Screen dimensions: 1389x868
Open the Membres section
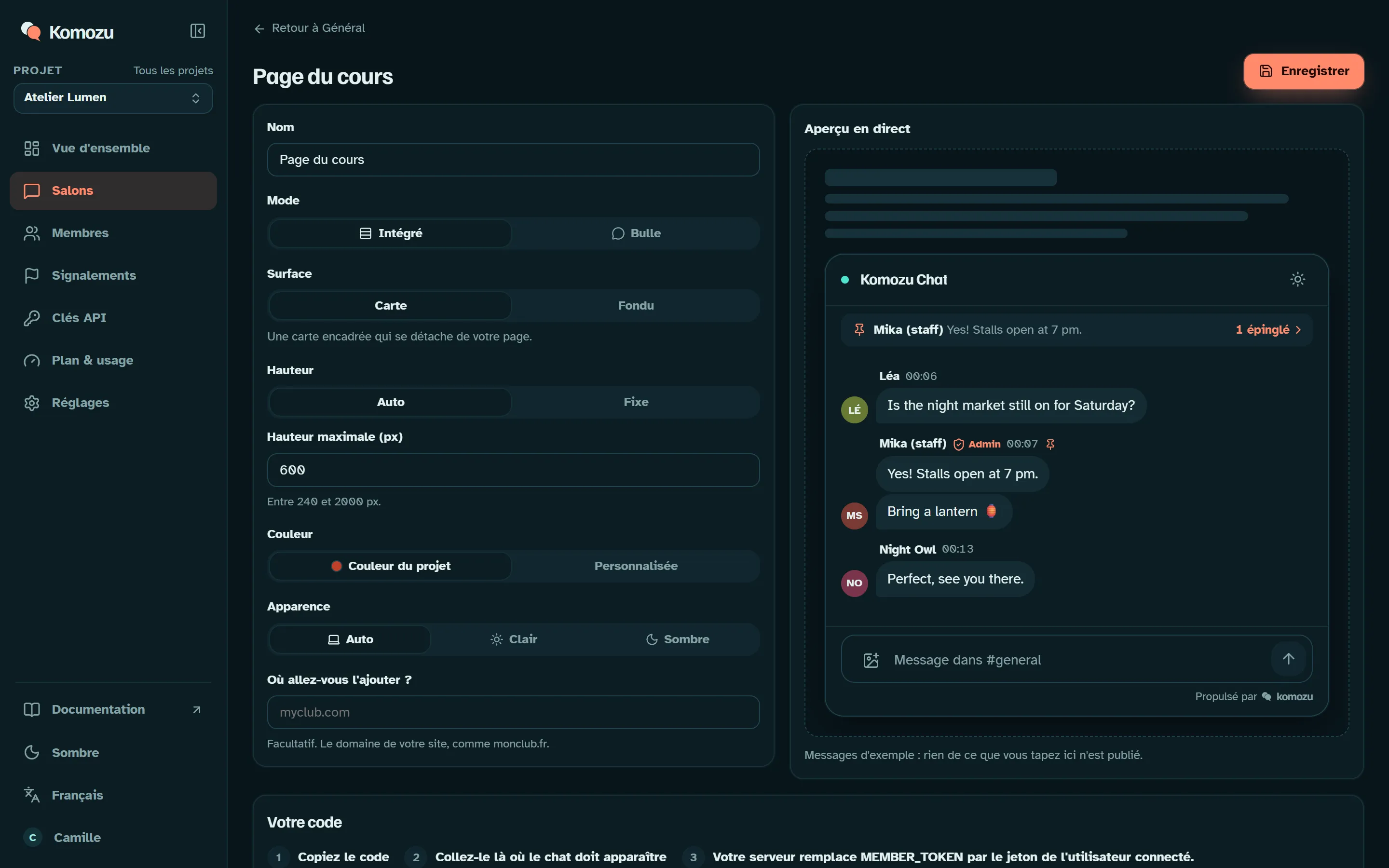113,233
